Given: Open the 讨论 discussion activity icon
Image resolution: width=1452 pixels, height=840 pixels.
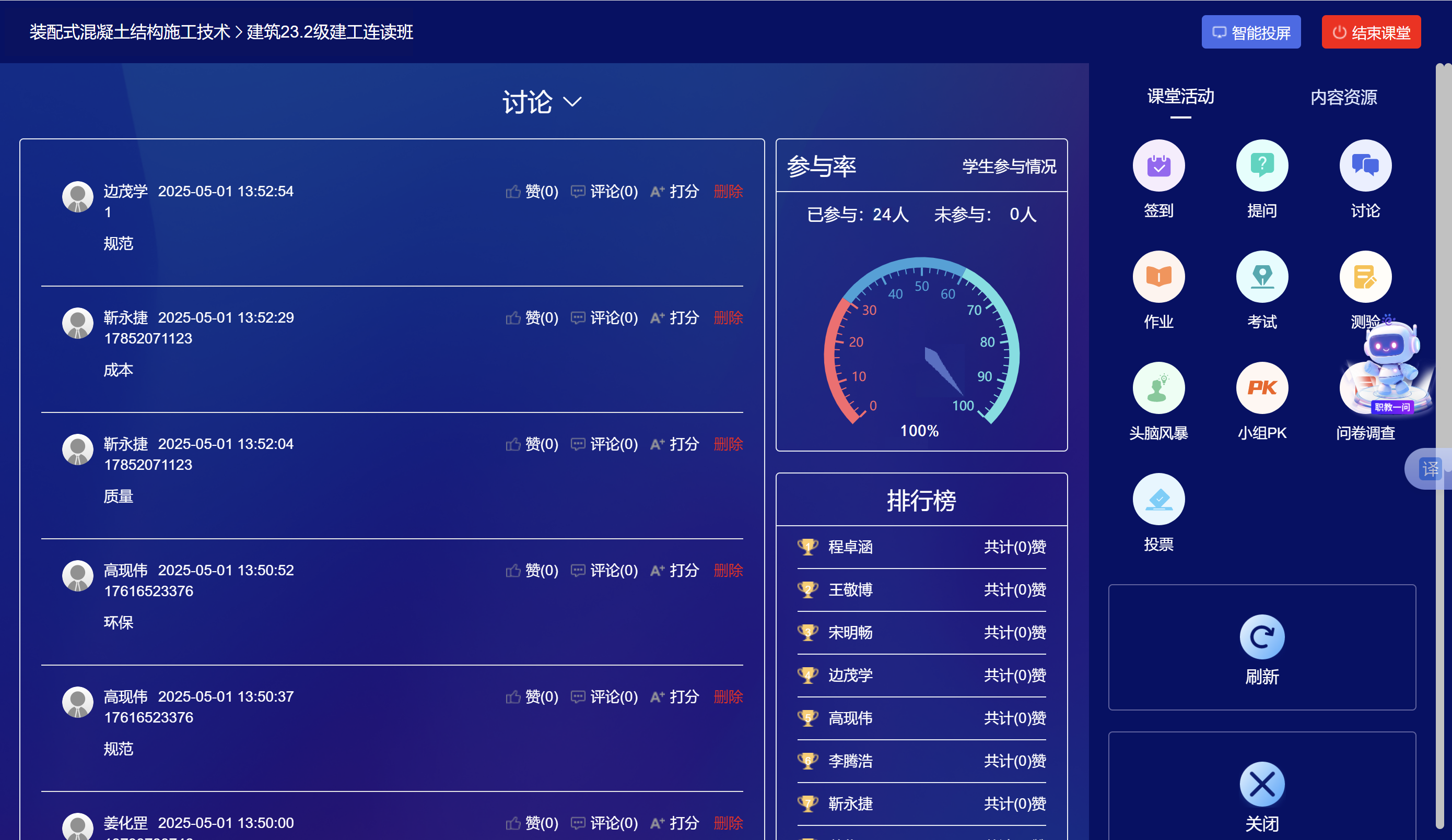Looking at the screenshot, I should (x=1365, y=165).
